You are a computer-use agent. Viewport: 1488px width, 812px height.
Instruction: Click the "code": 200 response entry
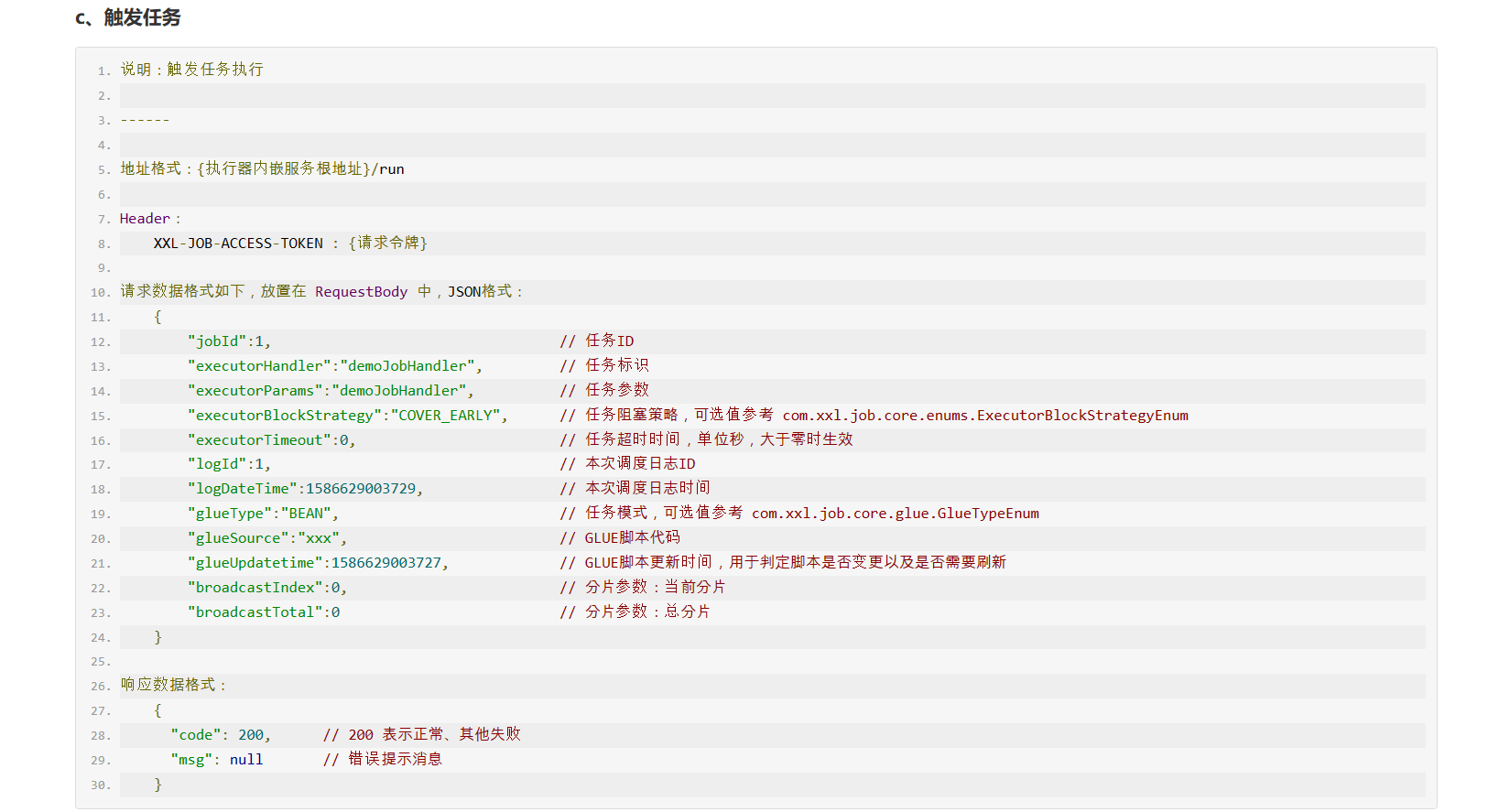[x=221, y=735]
